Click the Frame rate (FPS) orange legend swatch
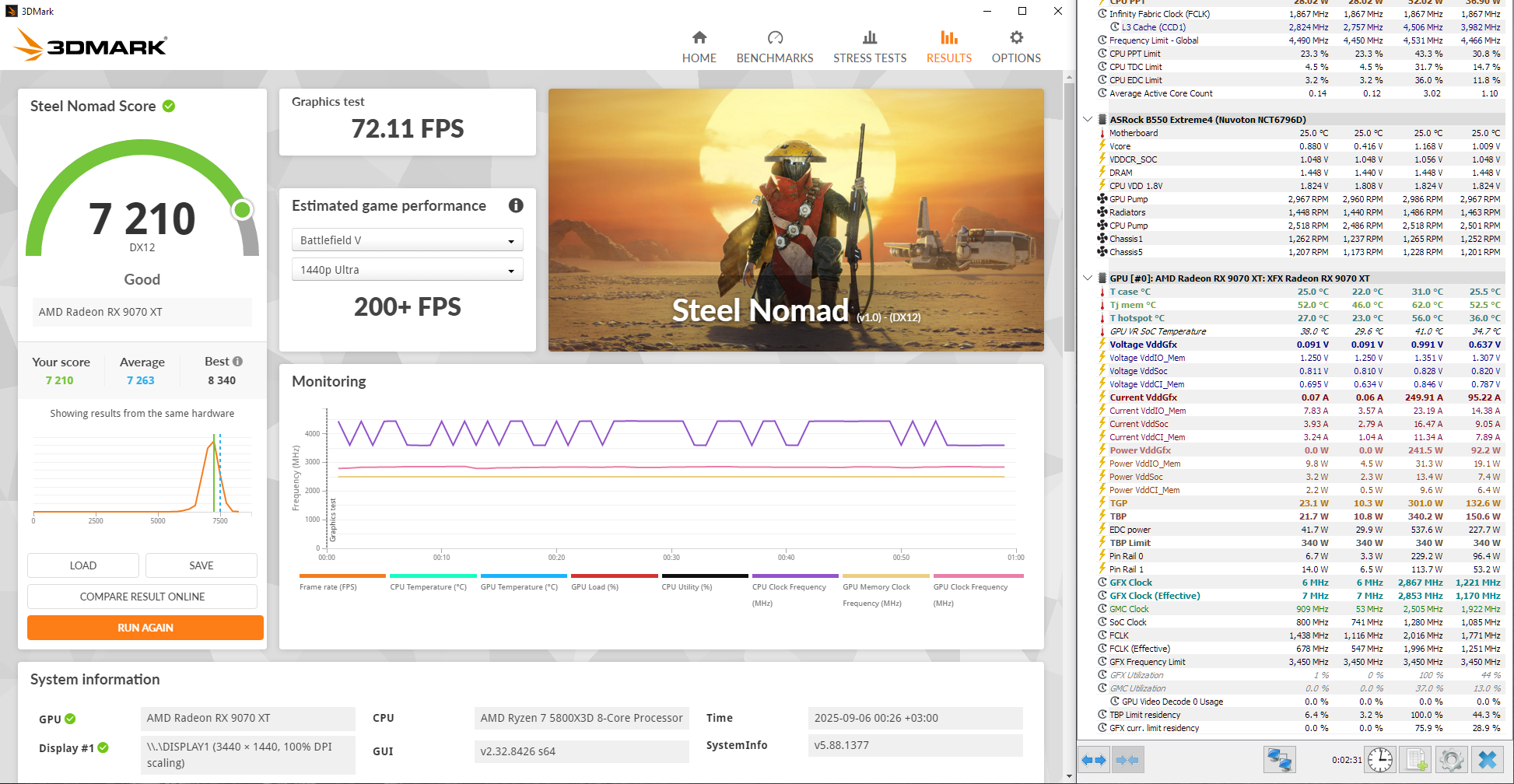The height and width of the screenshot is (784, 1514). click(342, 576)
